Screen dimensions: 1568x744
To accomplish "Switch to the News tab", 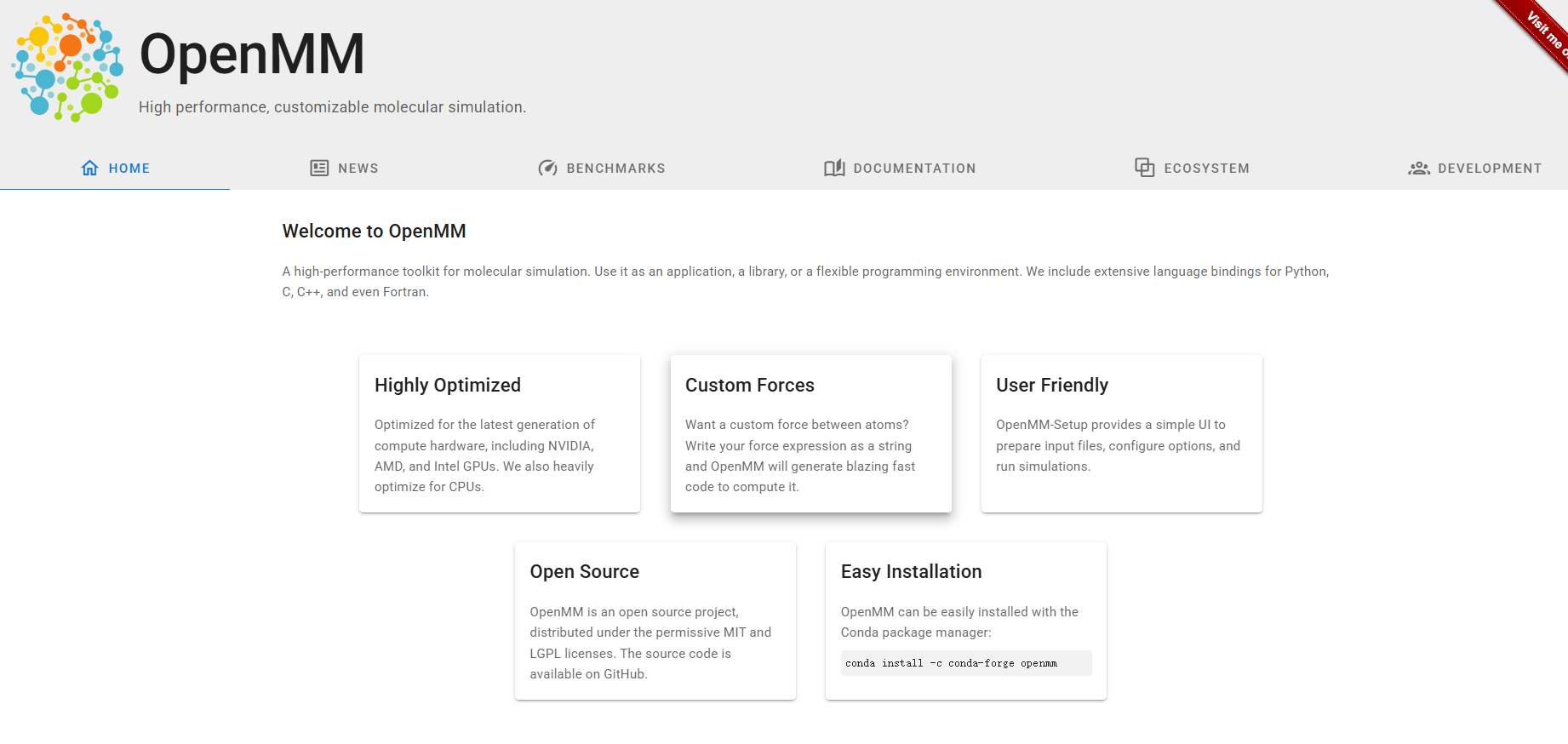I will pos(344,168).
